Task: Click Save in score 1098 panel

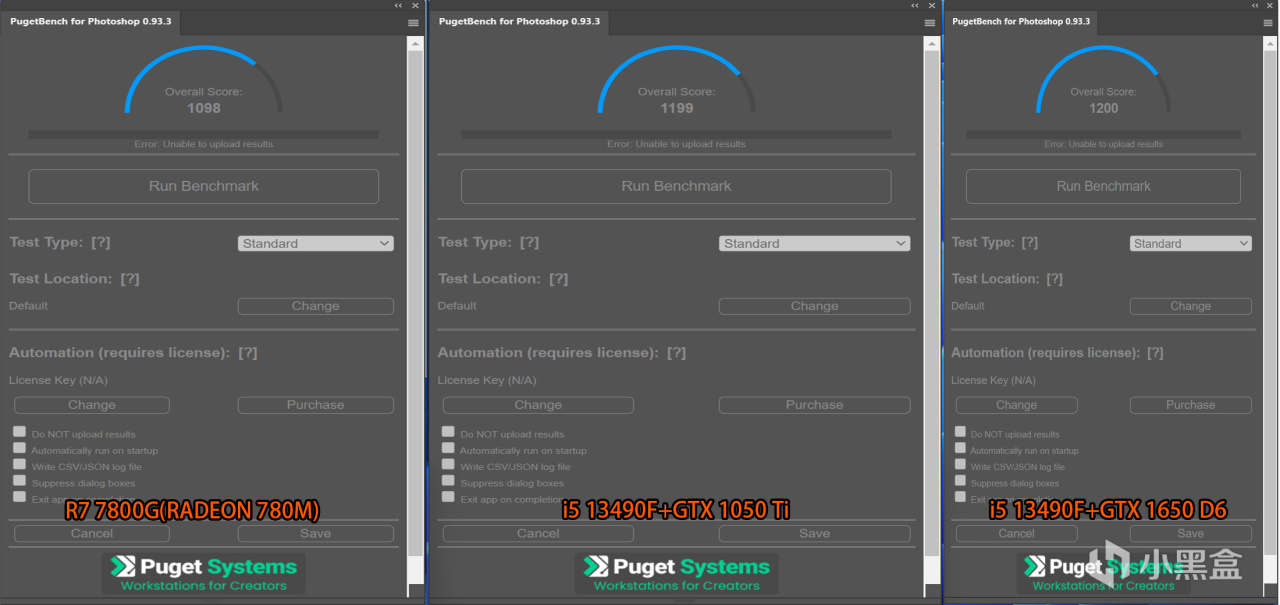Action: point(316,534)
